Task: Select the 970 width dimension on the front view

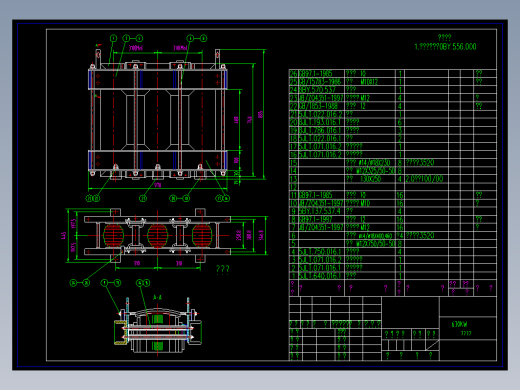Action: [x=158, y=184]
